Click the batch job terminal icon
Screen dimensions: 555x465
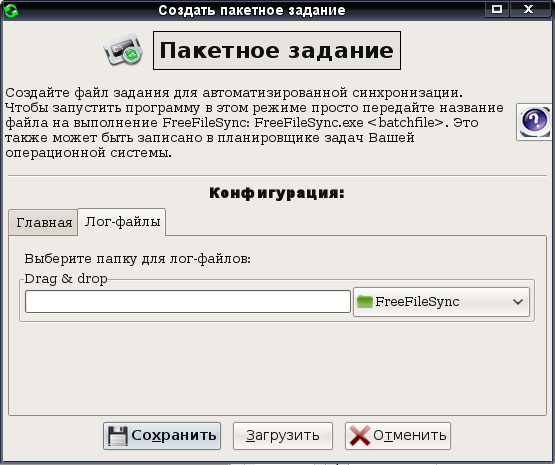click(123, 50)
